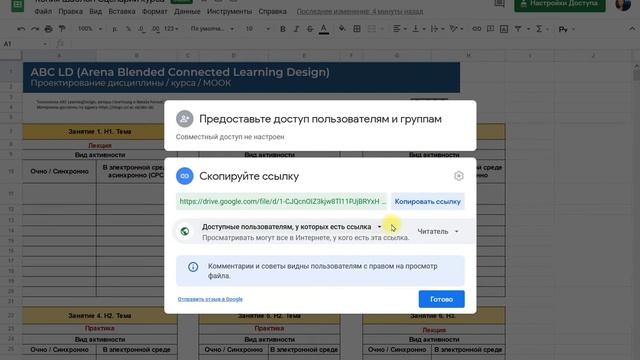This screenshot has height=360, width=640.
Task: Open the Ру input tools icon
Action: (563, 29)
